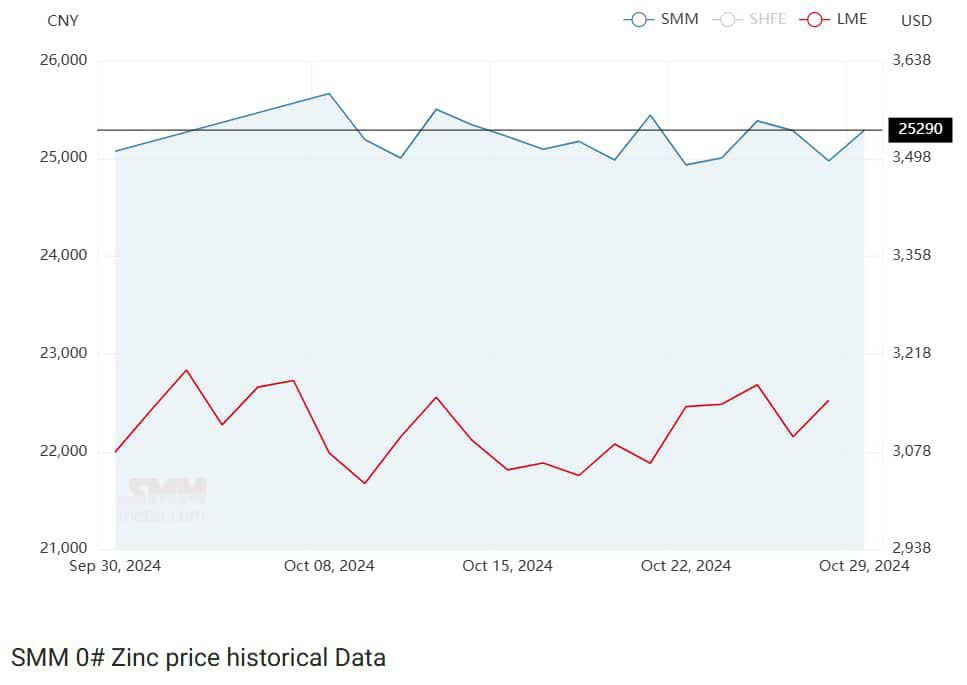This screenshot has width=967, height=685.
Task: Click the CNY axis unit label
Action: [63, 20]
